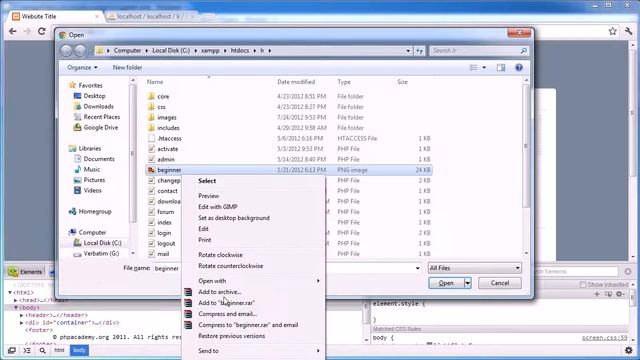The image size is (640, 360).
Task: Click the search magnifier in dialog
Action: point(524,51)
